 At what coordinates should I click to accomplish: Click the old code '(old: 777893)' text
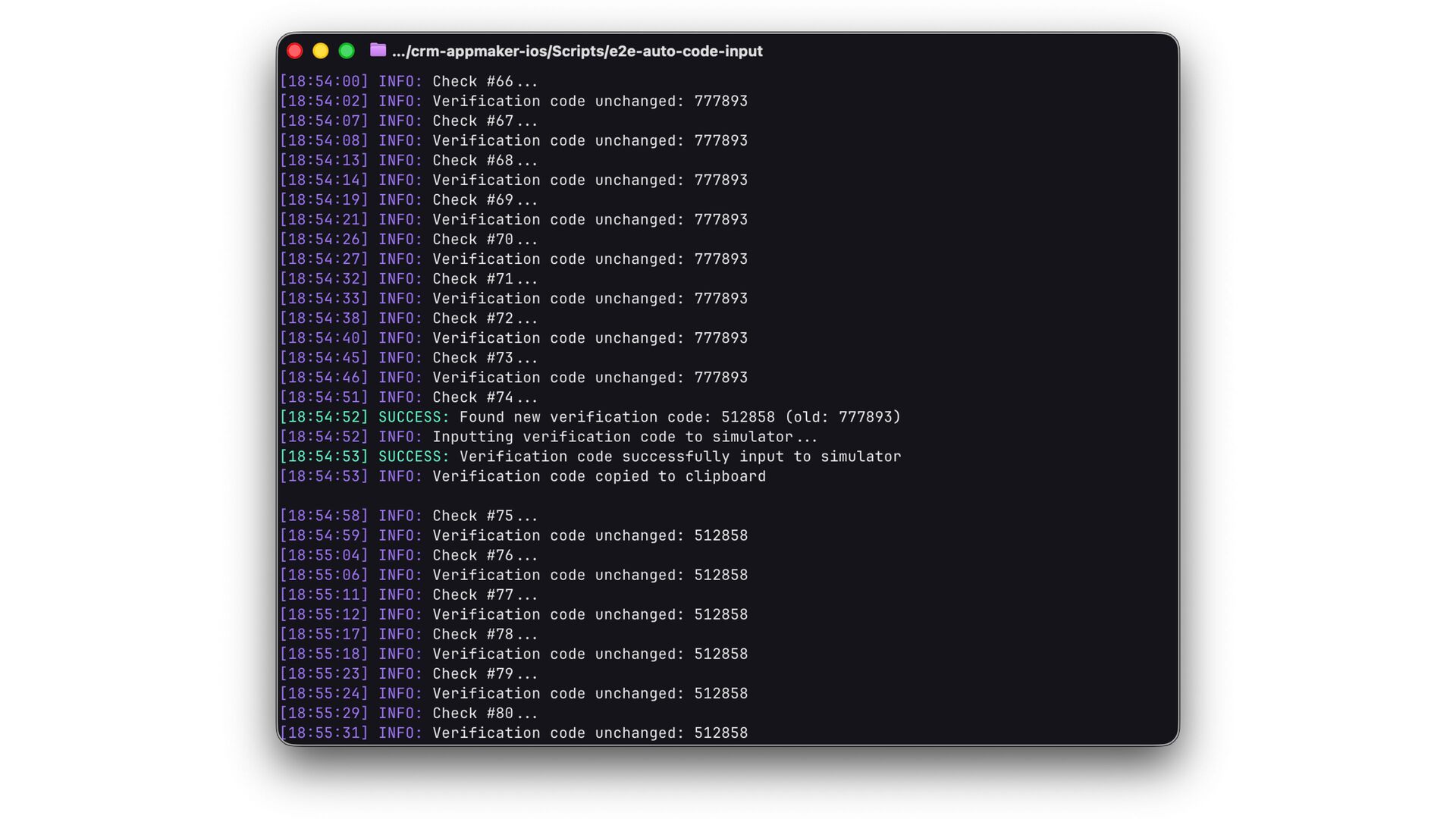843,417
